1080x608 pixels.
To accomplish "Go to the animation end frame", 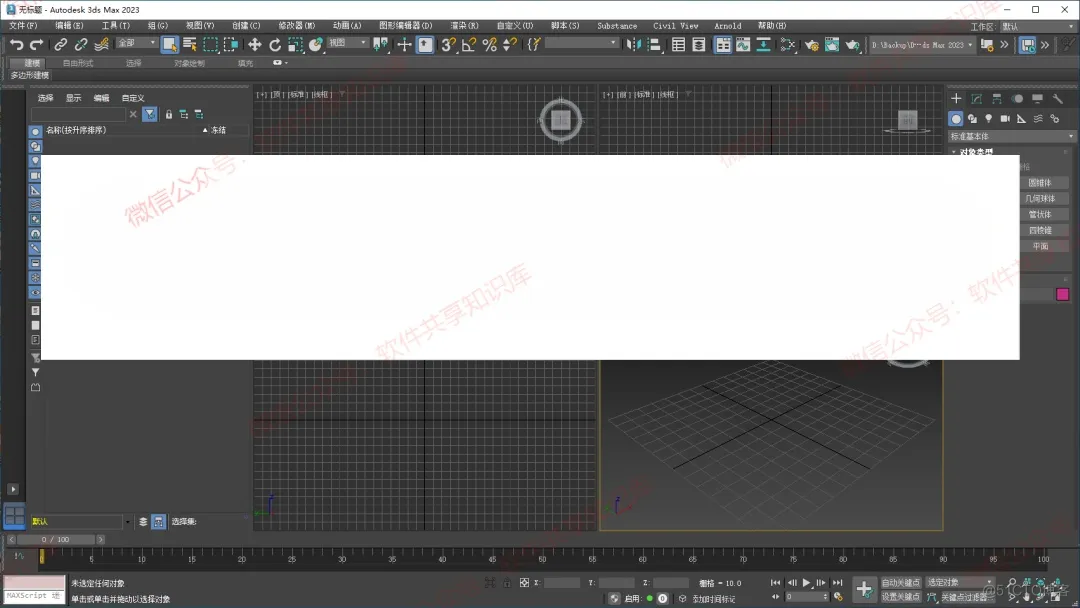I will click(838, 583).
